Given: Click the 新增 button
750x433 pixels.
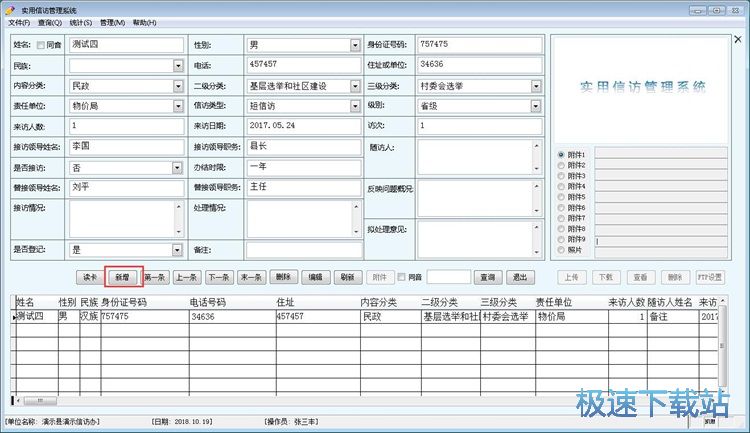Looking at the screenshot, I should (122, 277).
